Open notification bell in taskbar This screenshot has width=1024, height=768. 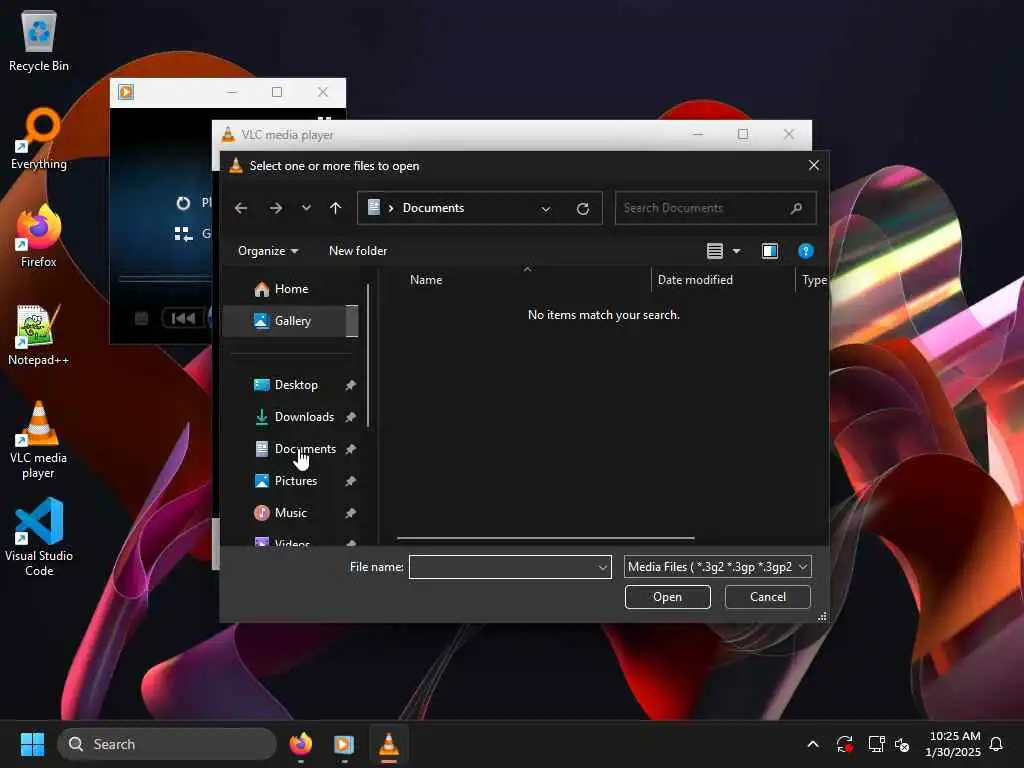(x=996, y=744)
